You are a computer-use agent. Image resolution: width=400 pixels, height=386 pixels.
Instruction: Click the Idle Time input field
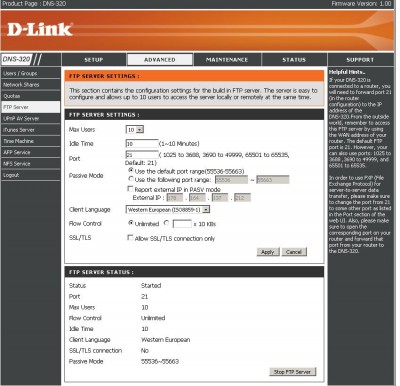[x=142, y=144]
